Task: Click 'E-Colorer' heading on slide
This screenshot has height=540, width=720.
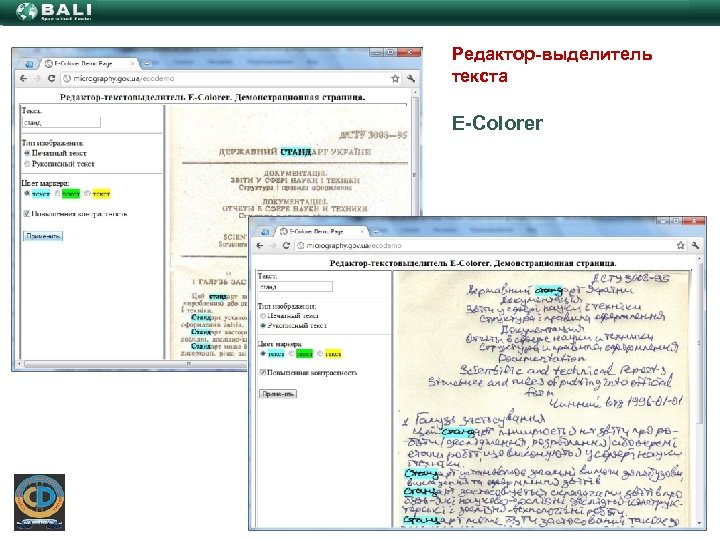Action: [497, 123]
